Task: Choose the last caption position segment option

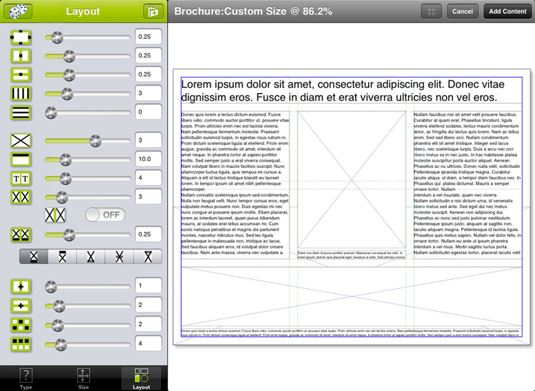Action: point(148,257)
